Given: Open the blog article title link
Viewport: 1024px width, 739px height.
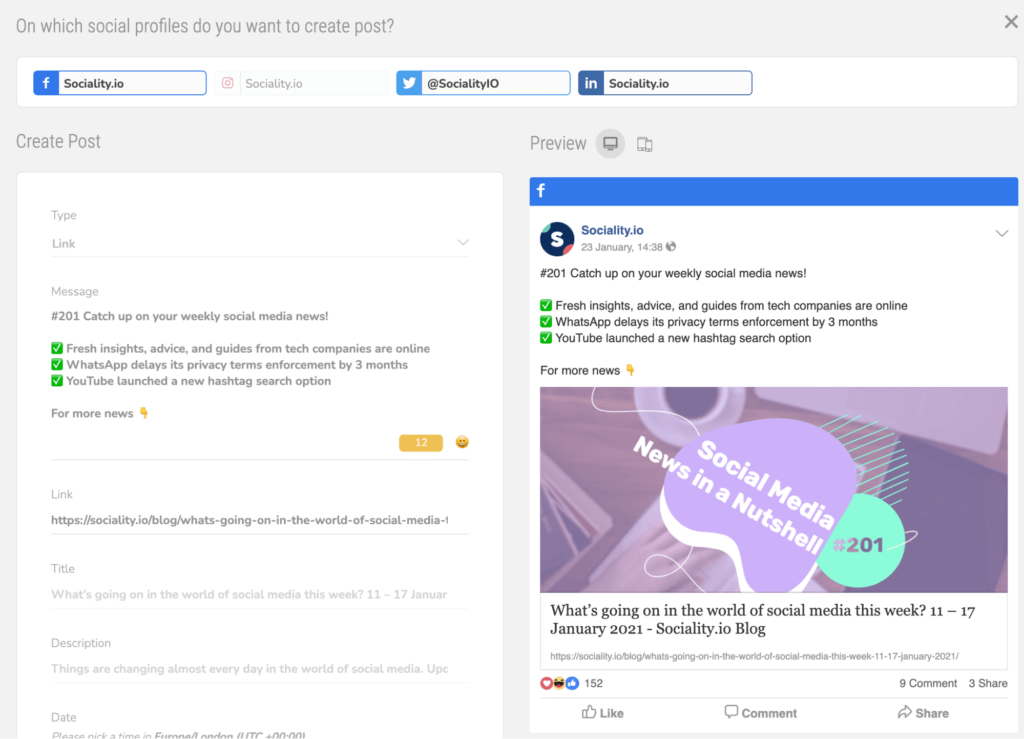Looking at the screenshot, I should click(763, 620).
